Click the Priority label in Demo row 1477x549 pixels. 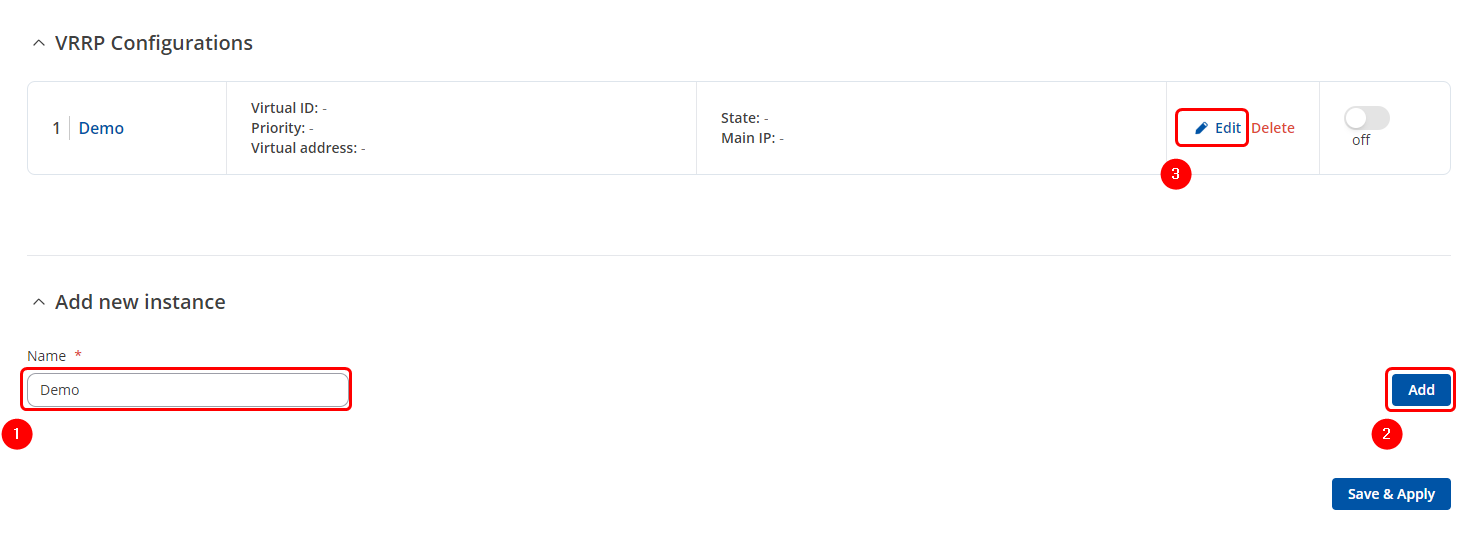point(278,128)
